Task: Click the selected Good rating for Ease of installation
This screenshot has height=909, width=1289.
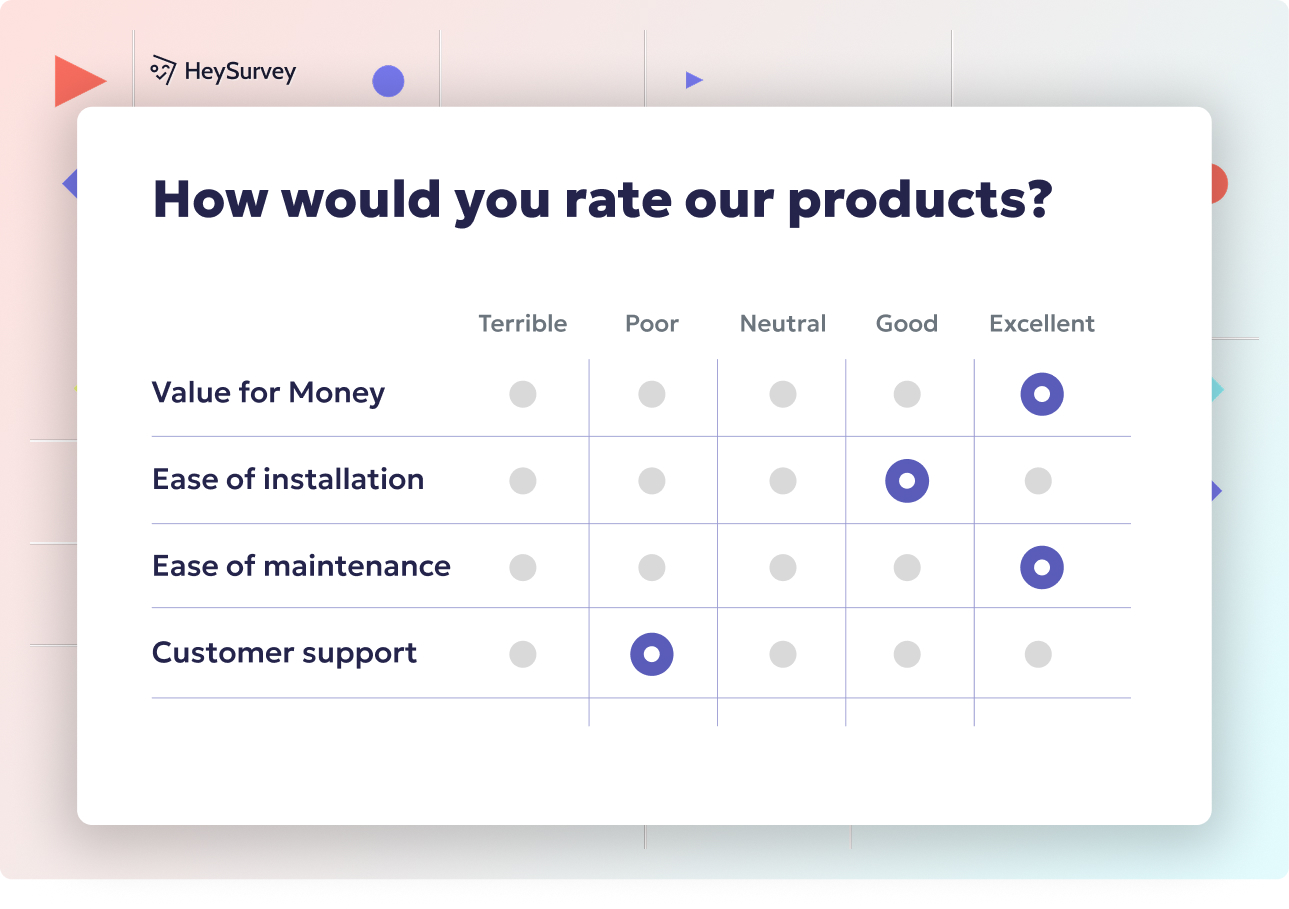Action: point(907,480)
